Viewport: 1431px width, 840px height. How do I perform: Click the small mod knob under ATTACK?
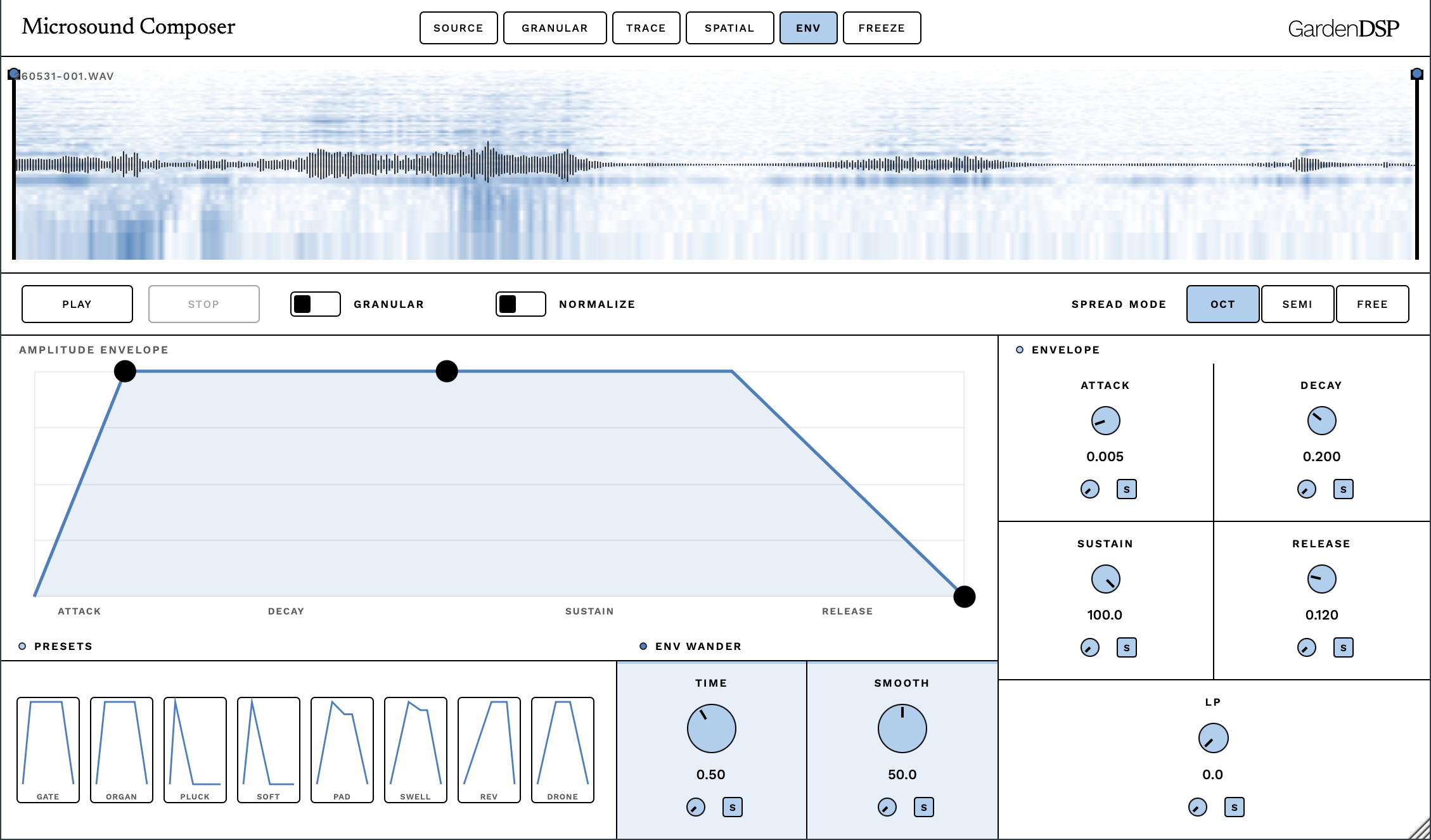(1090, 489)
